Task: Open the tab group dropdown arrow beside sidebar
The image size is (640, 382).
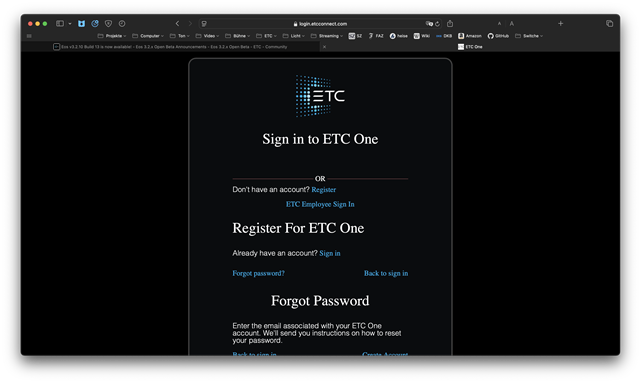Action: [70, 24]
